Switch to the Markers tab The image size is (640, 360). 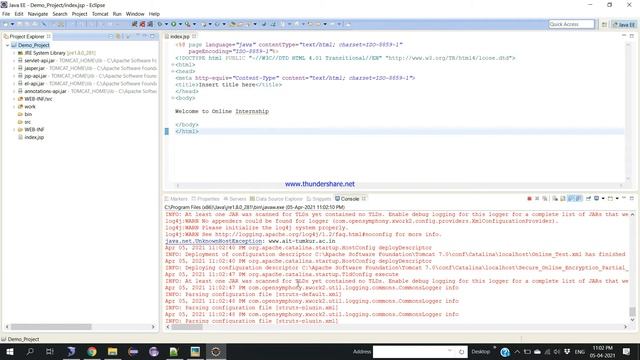pyautogui.click(x=176, y=199)
